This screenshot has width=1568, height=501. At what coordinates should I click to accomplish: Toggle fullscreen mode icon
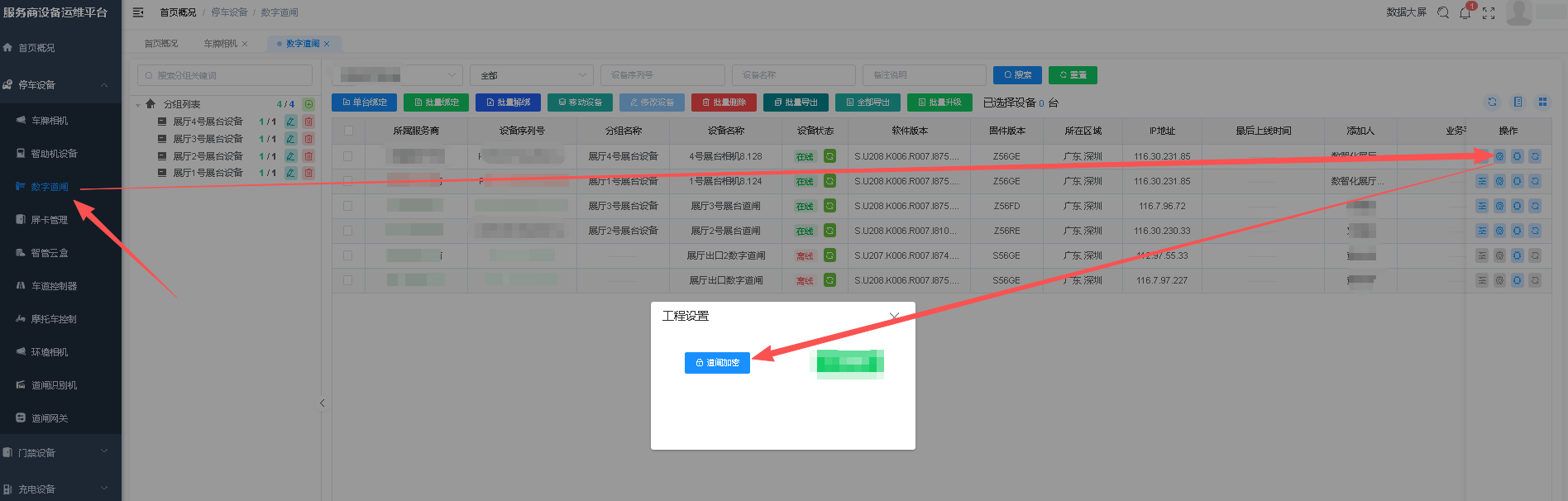click(x=1489, y=12)
